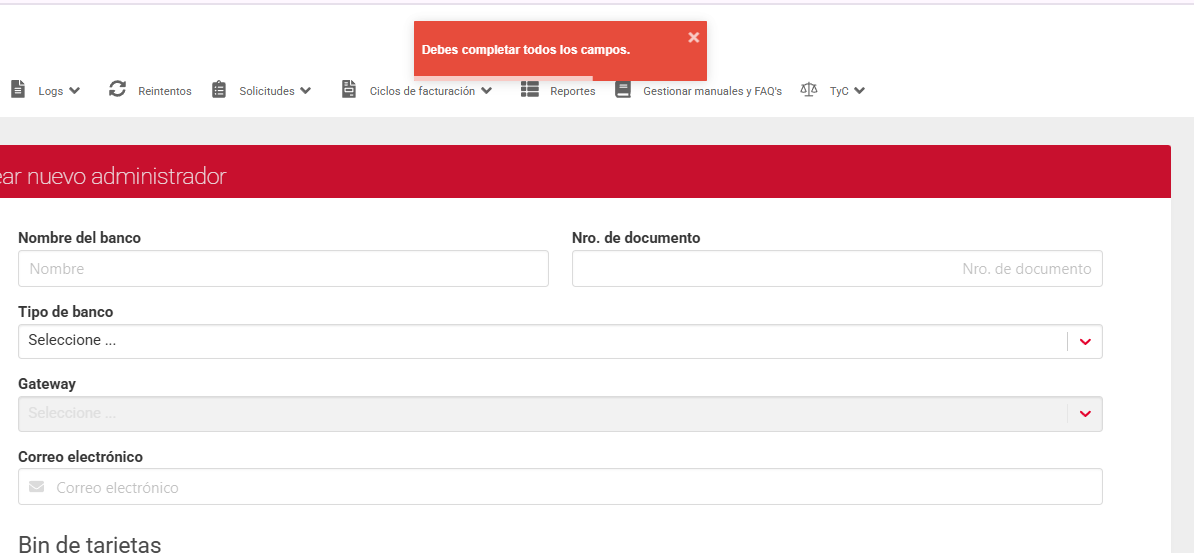The height and width of the screenshot is (553, 1194).
Task: Go to Gestionar manuales y FAQ's
Action: tap(712, 91)
